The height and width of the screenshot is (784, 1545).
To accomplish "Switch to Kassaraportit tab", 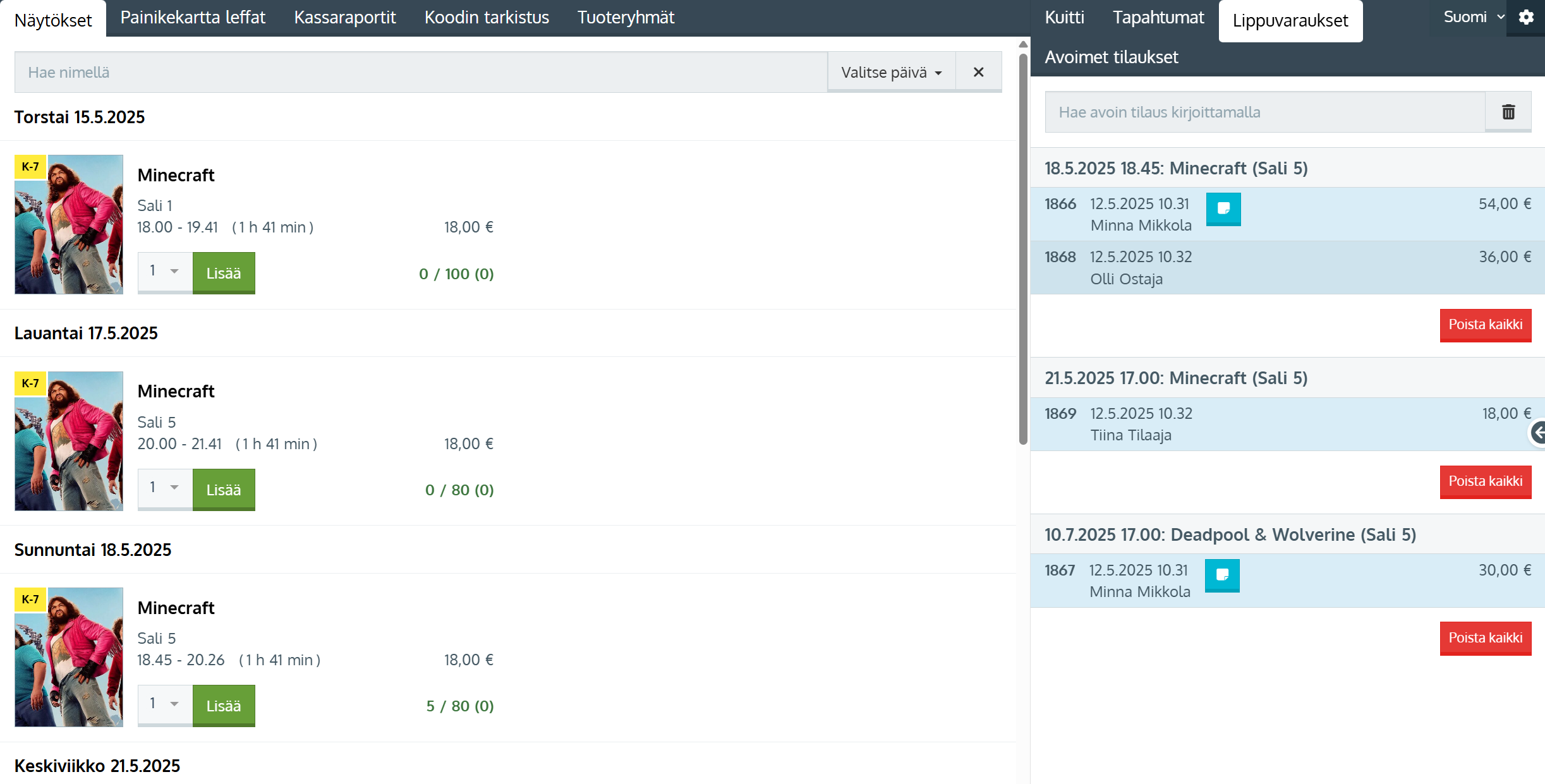I will 345,18.
